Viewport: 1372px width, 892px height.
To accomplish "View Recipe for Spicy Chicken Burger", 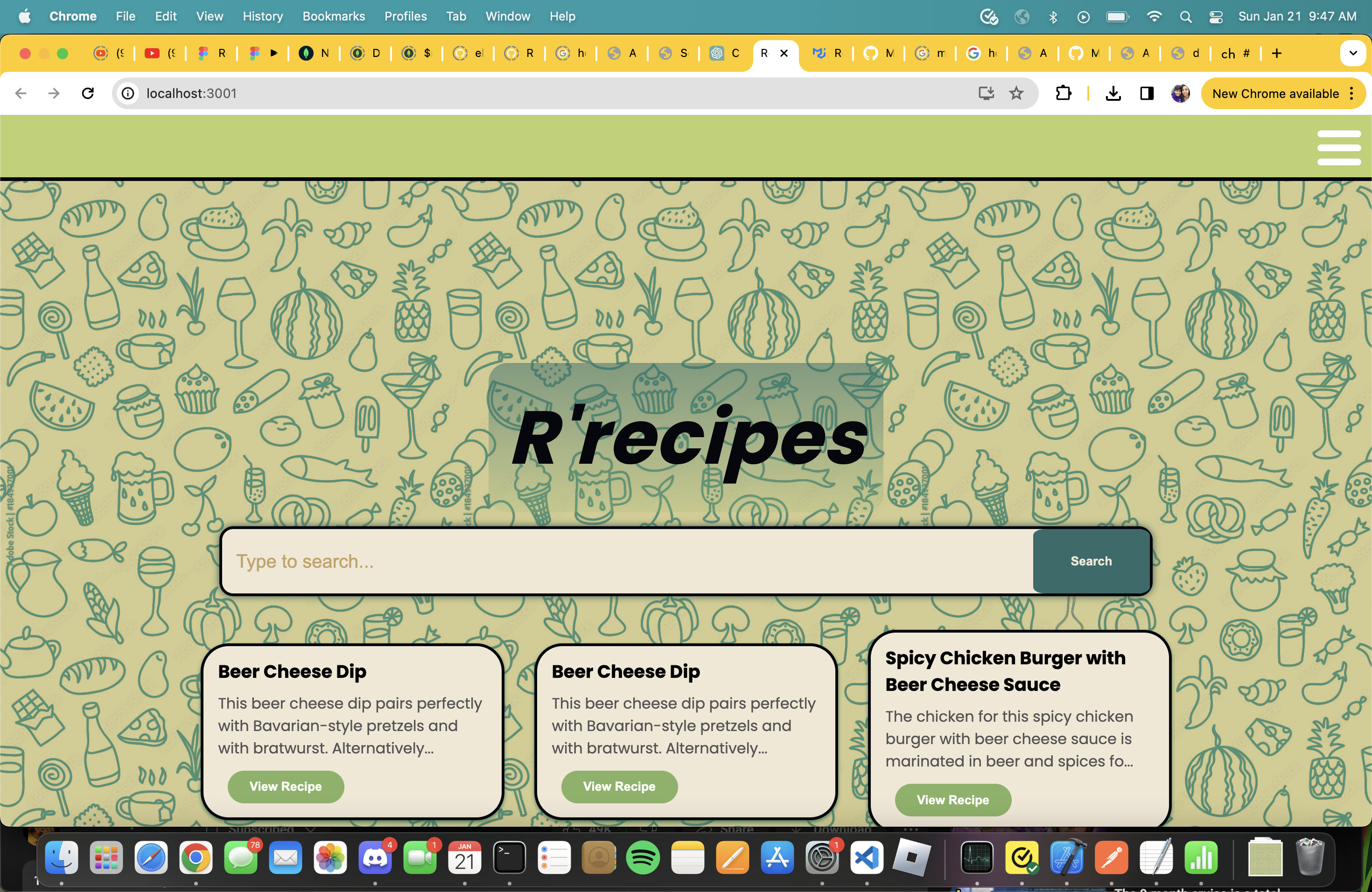I will click(x=952, y=799).
